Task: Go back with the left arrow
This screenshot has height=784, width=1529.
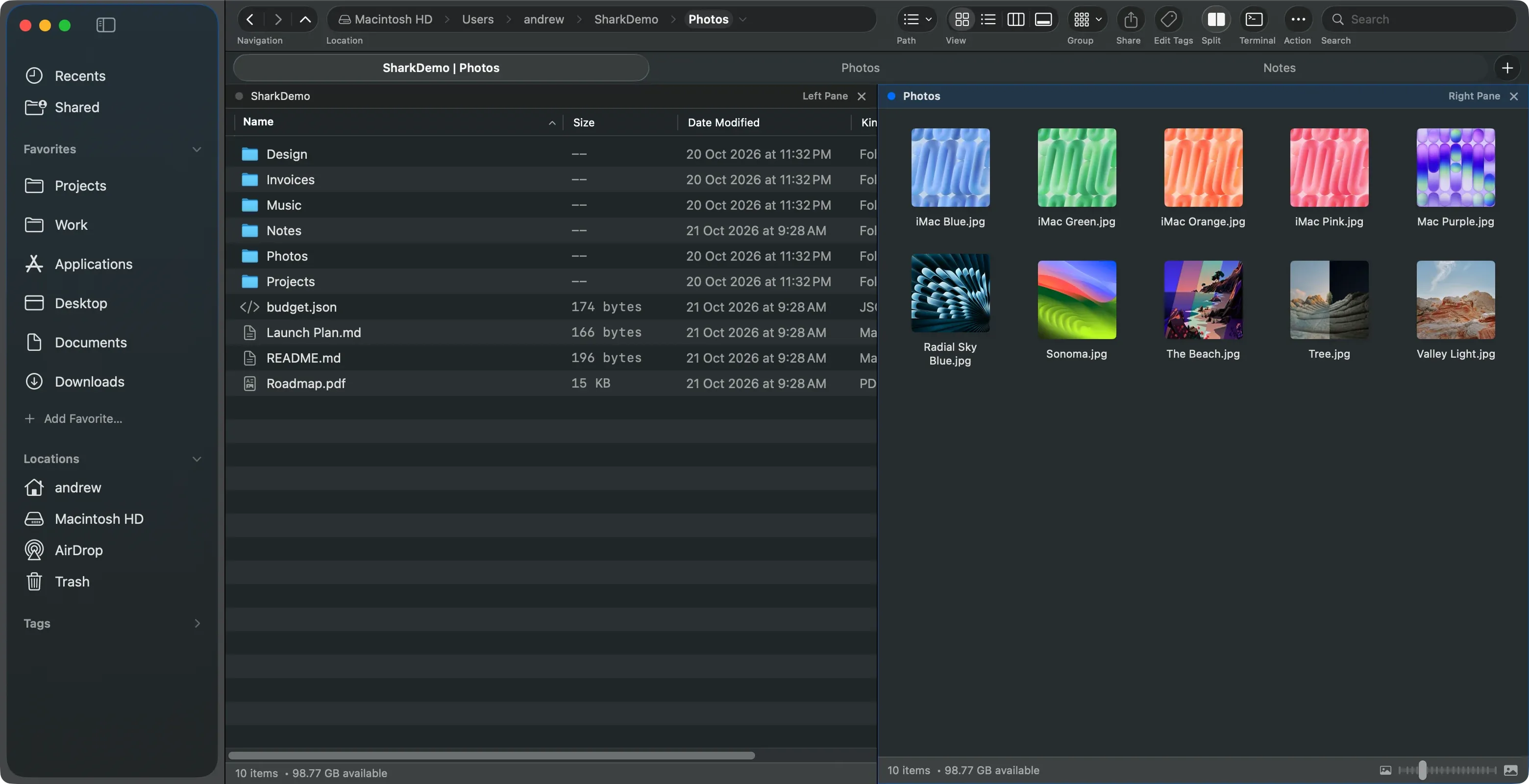Action: click(250, 20)
